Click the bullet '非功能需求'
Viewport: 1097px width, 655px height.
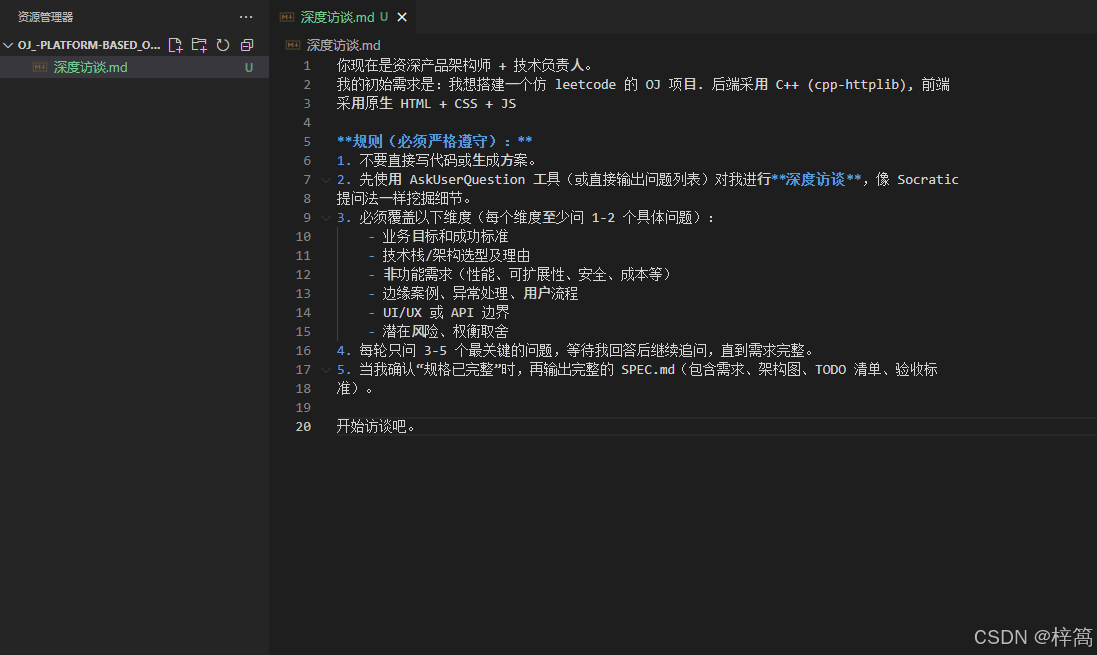coord(418,274)
